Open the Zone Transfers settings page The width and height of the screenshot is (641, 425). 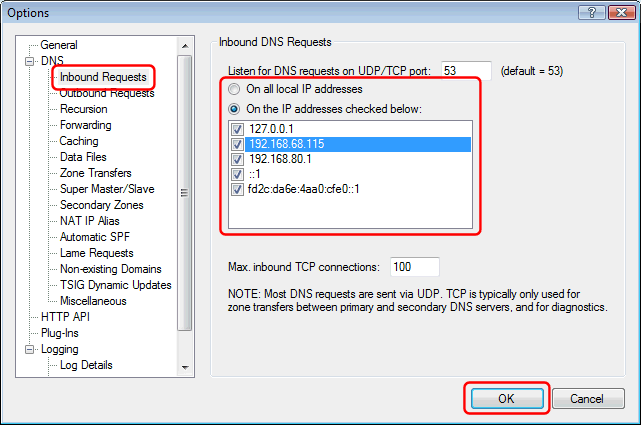95,173
